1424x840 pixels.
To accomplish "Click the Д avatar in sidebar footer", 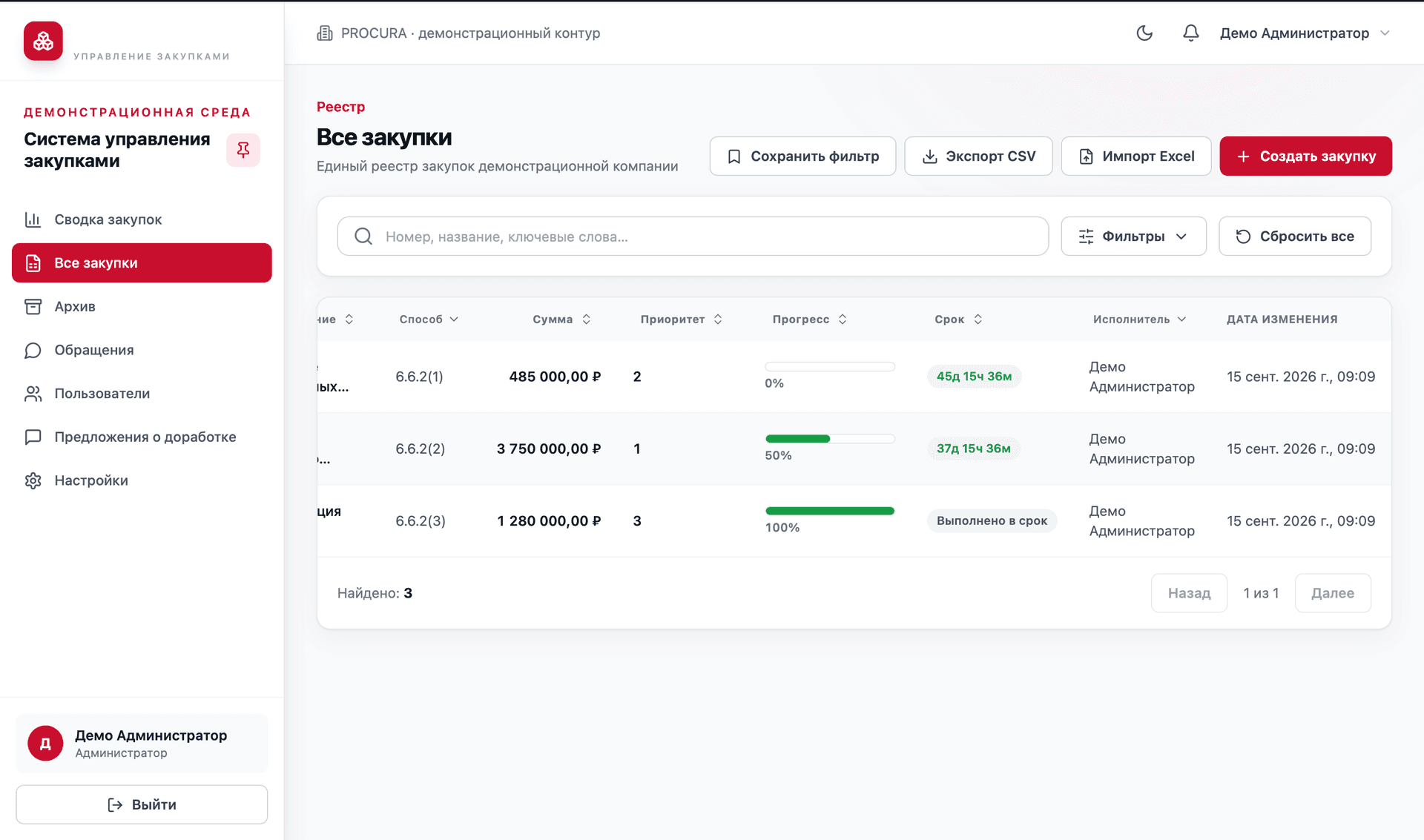I will 45,743.
